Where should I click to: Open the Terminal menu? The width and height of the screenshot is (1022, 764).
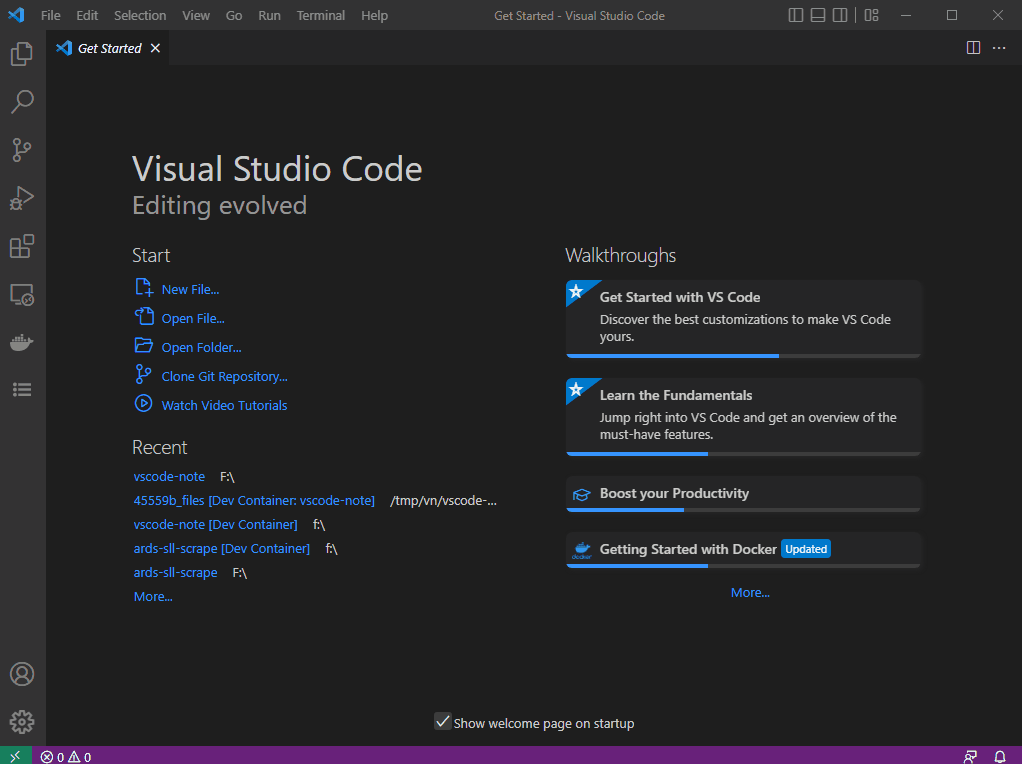(x=321, y=15)
